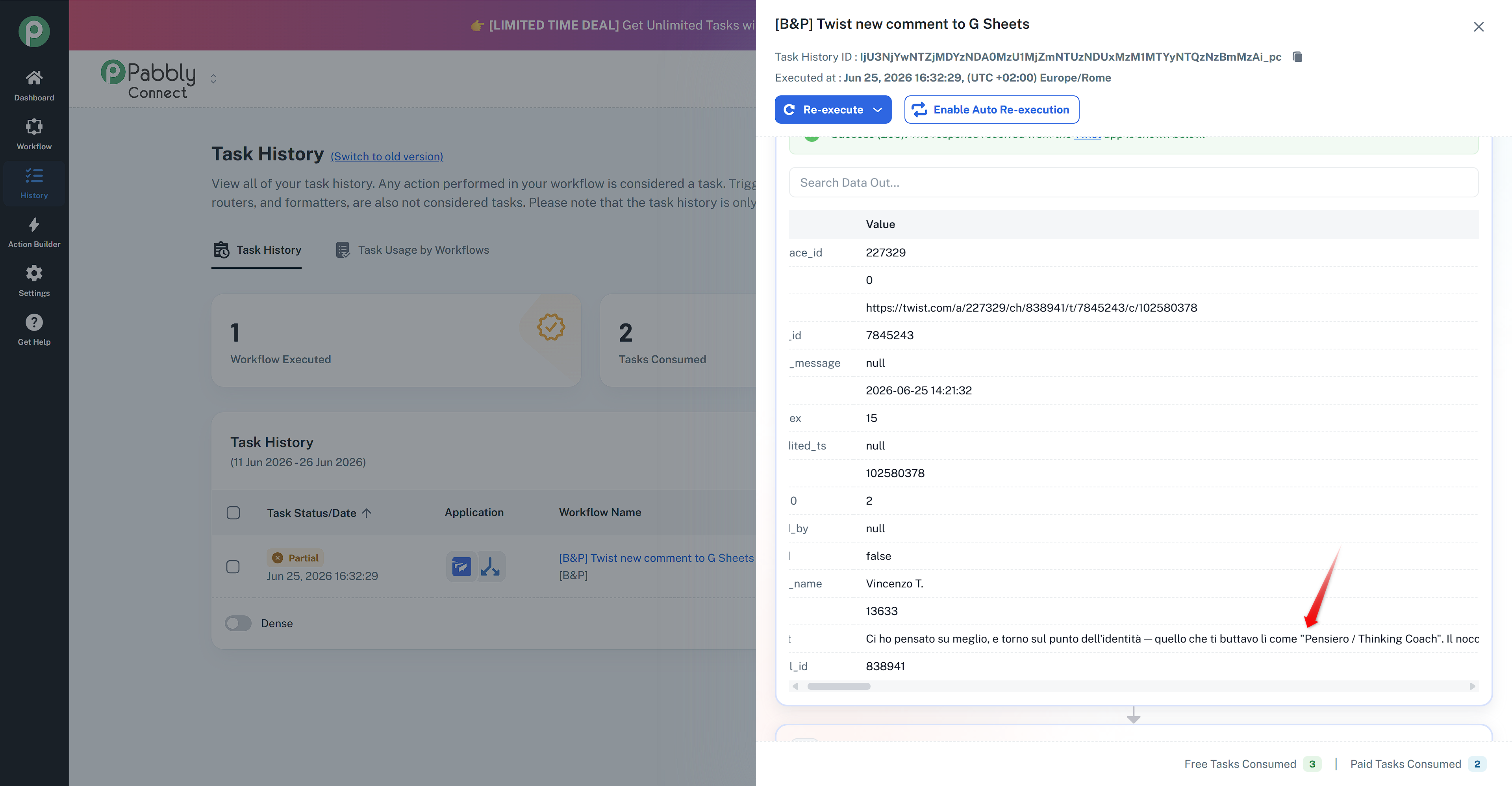Check the Partial task row checkbox
The height and width of the screenshot is (786, 1512).
233,567
